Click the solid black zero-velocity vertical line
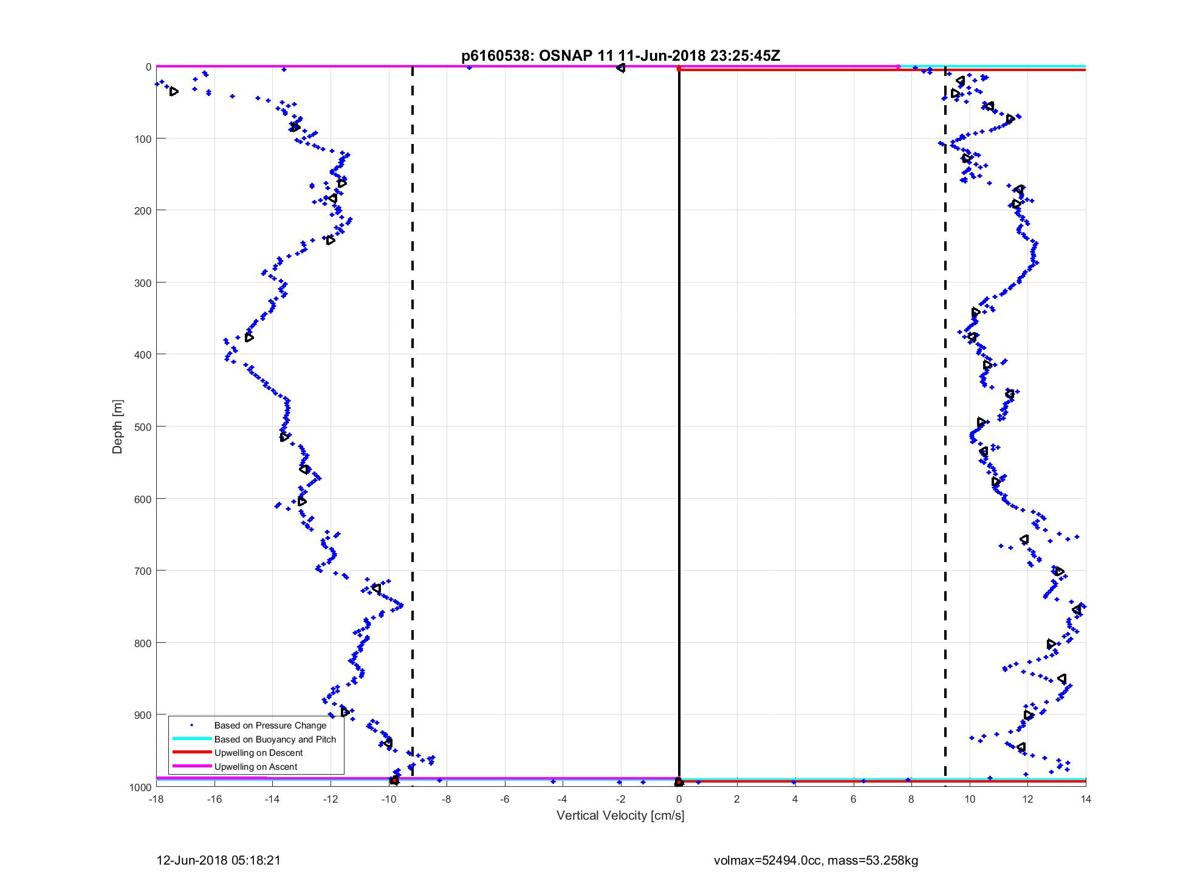Image resolution: width=1200 pixels, height=885 pixels. pos(679,427)
